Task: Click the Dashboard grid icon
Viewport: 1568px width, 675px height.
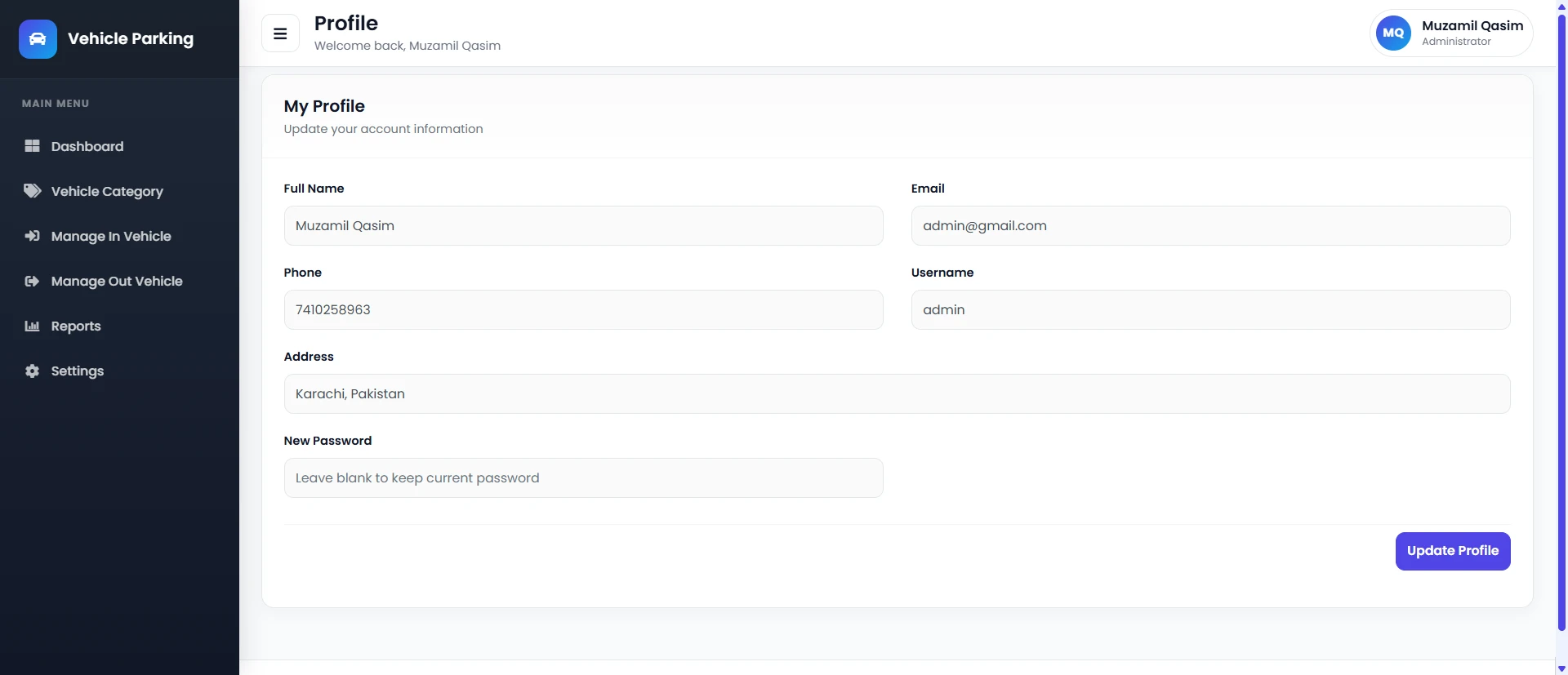Action: click(x=32, y=146)
